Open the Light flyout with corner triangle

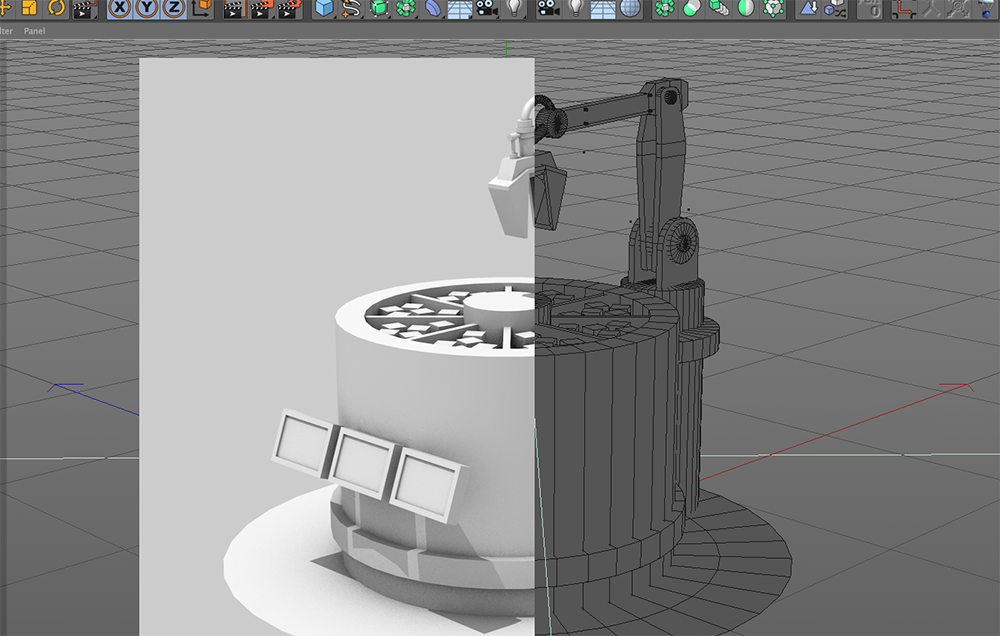(x=513, y=8)
